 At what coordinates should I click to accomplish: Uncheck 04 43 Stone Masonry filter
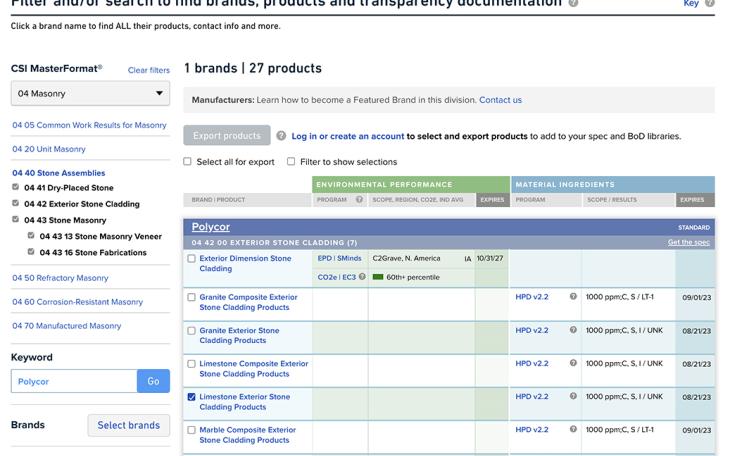pos(15,219)
